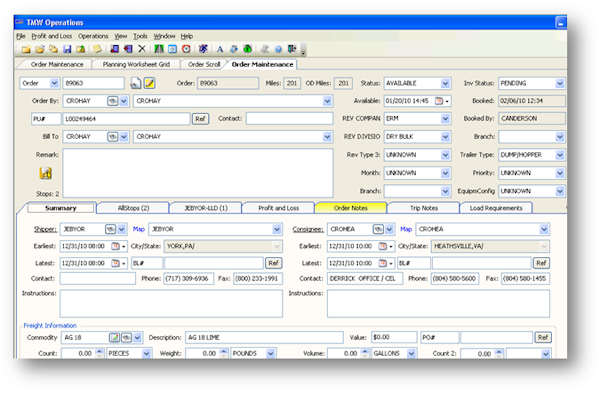Click the green money bag toolbar icon
The image size is (600, 394).
pos(248,49)
